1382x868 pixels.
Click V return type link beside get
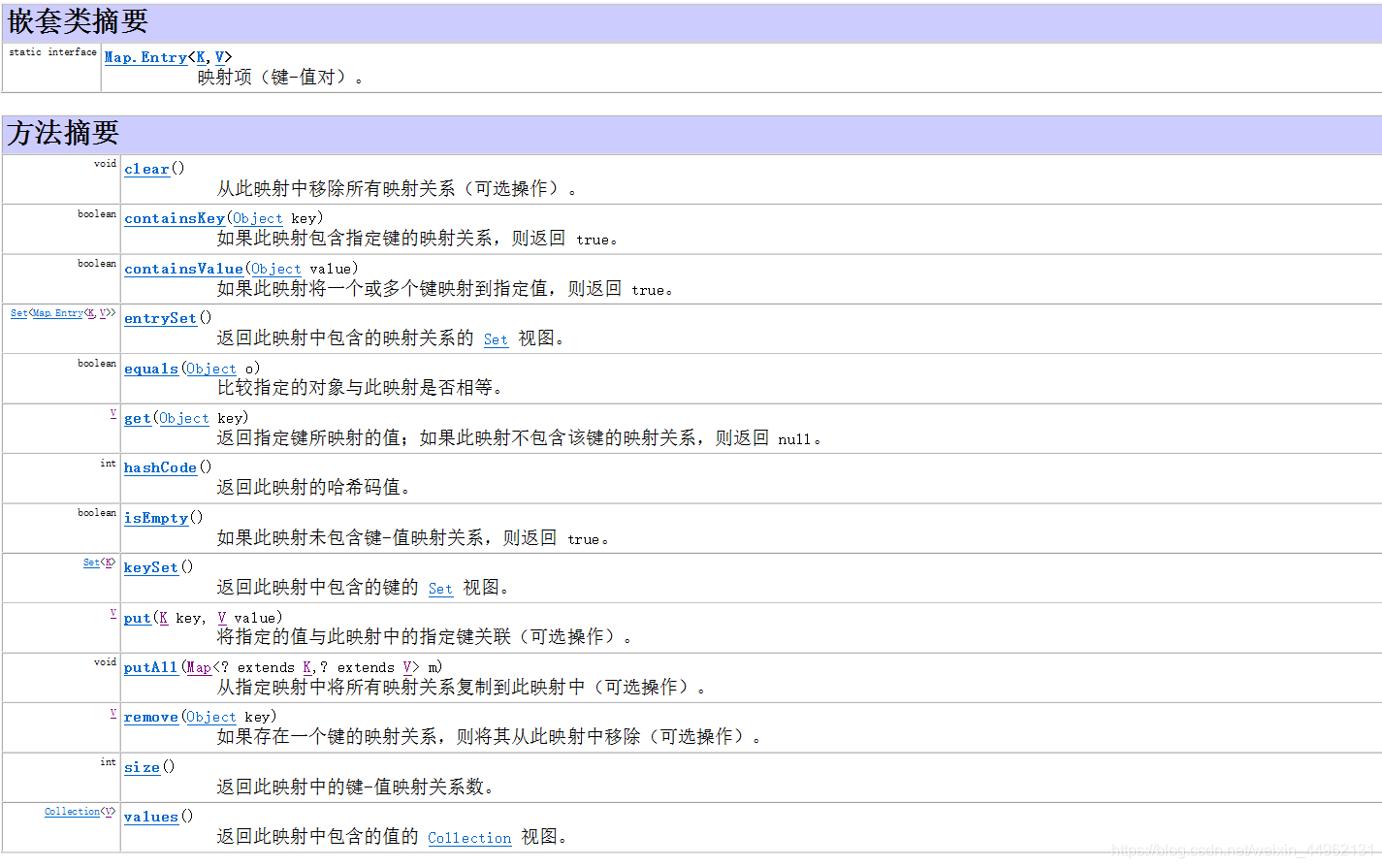(x=112, y=413)
